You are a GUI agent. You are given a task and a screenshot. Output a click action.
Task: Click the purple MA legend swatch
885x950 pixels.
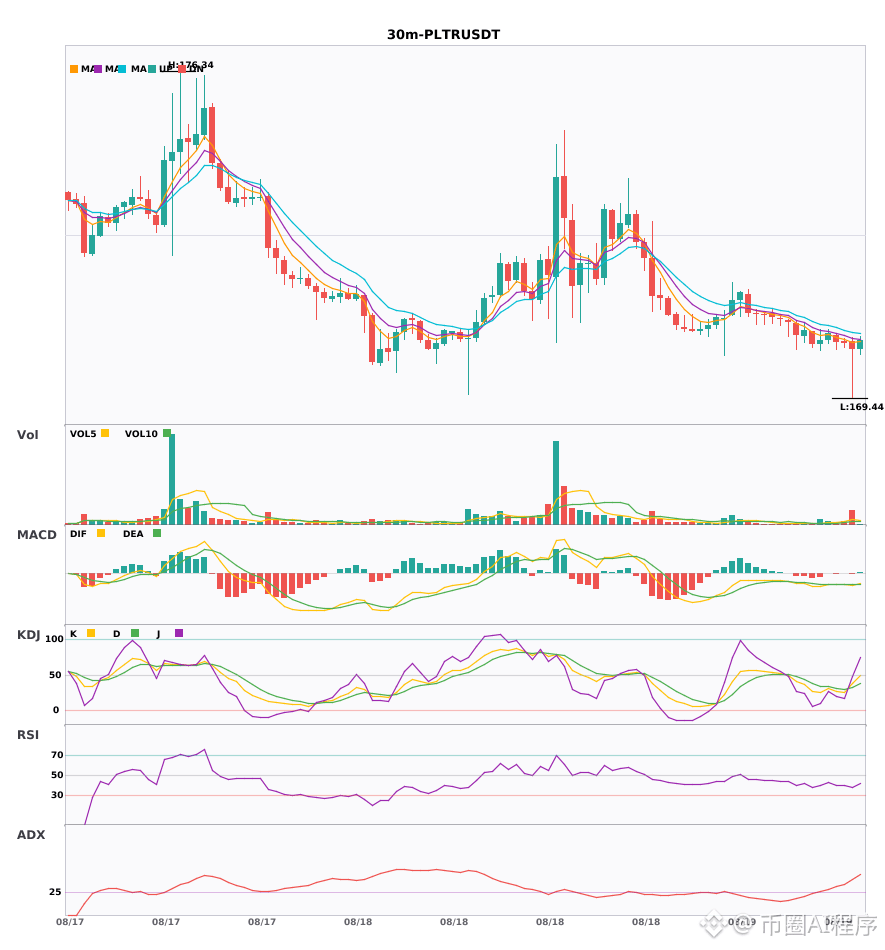tap(98, 69)
